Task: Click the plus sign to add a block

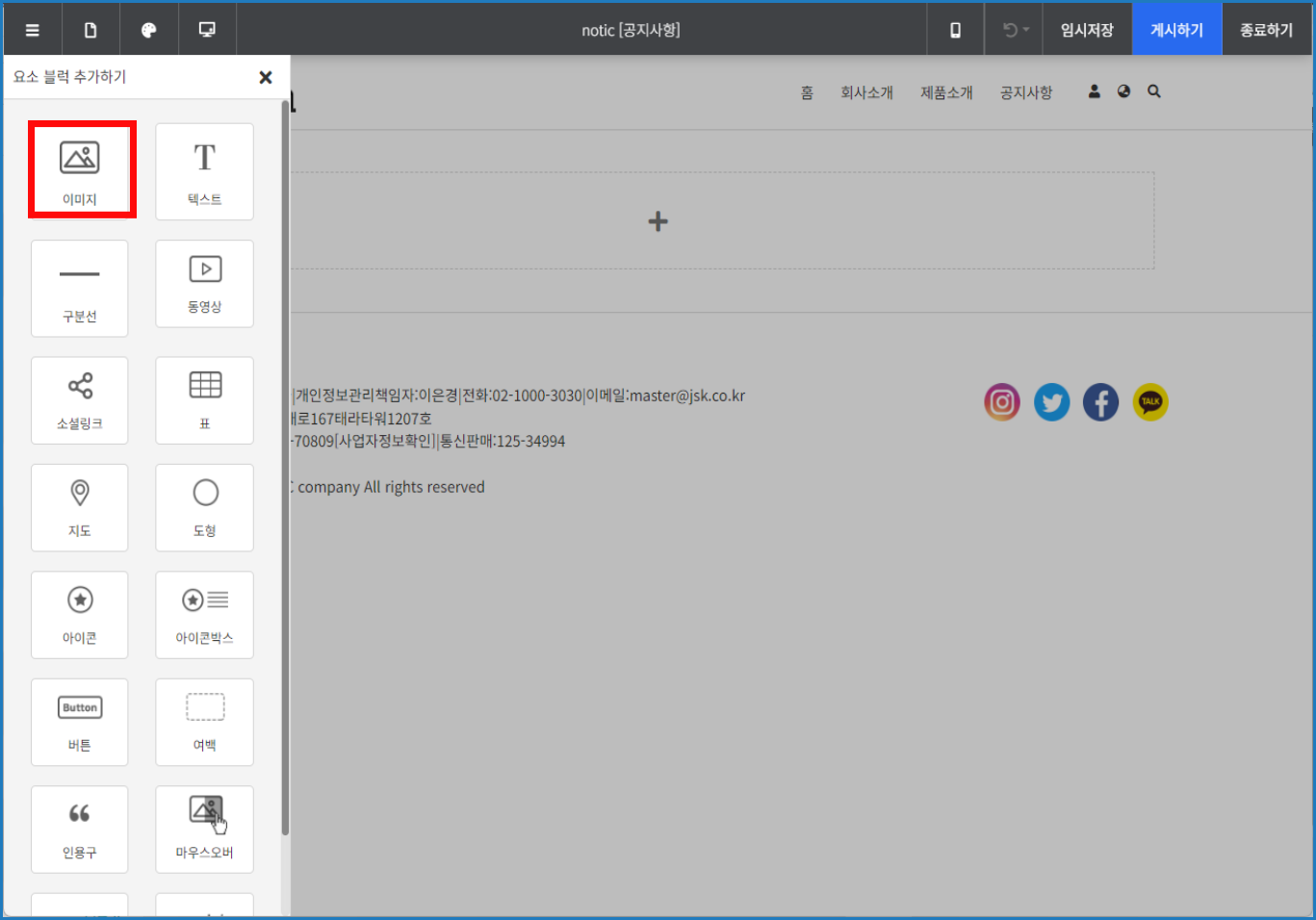Action: coord(658,221)
